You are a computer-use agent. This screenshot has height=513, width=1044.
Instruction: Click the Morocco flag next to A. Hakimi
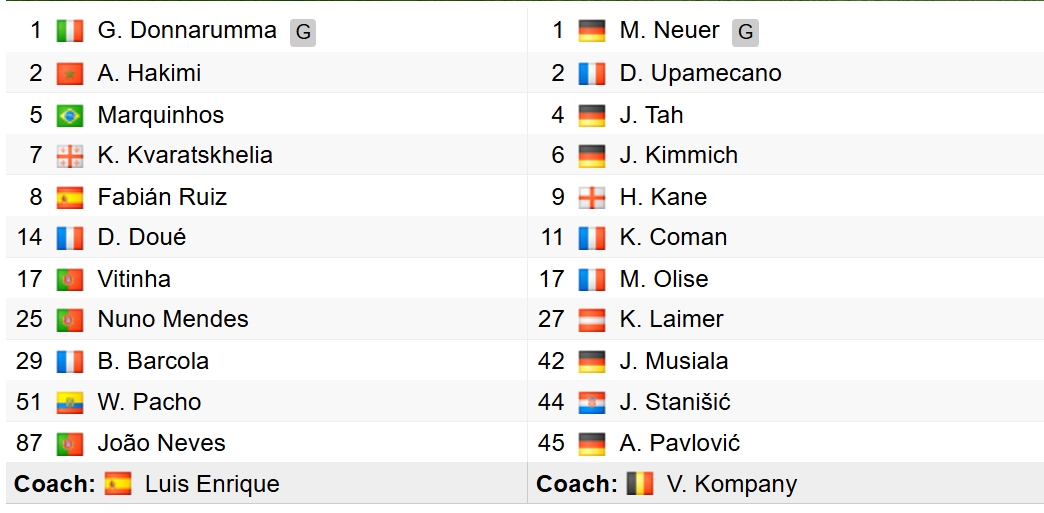pyautogui.click(x=70, y=73)
